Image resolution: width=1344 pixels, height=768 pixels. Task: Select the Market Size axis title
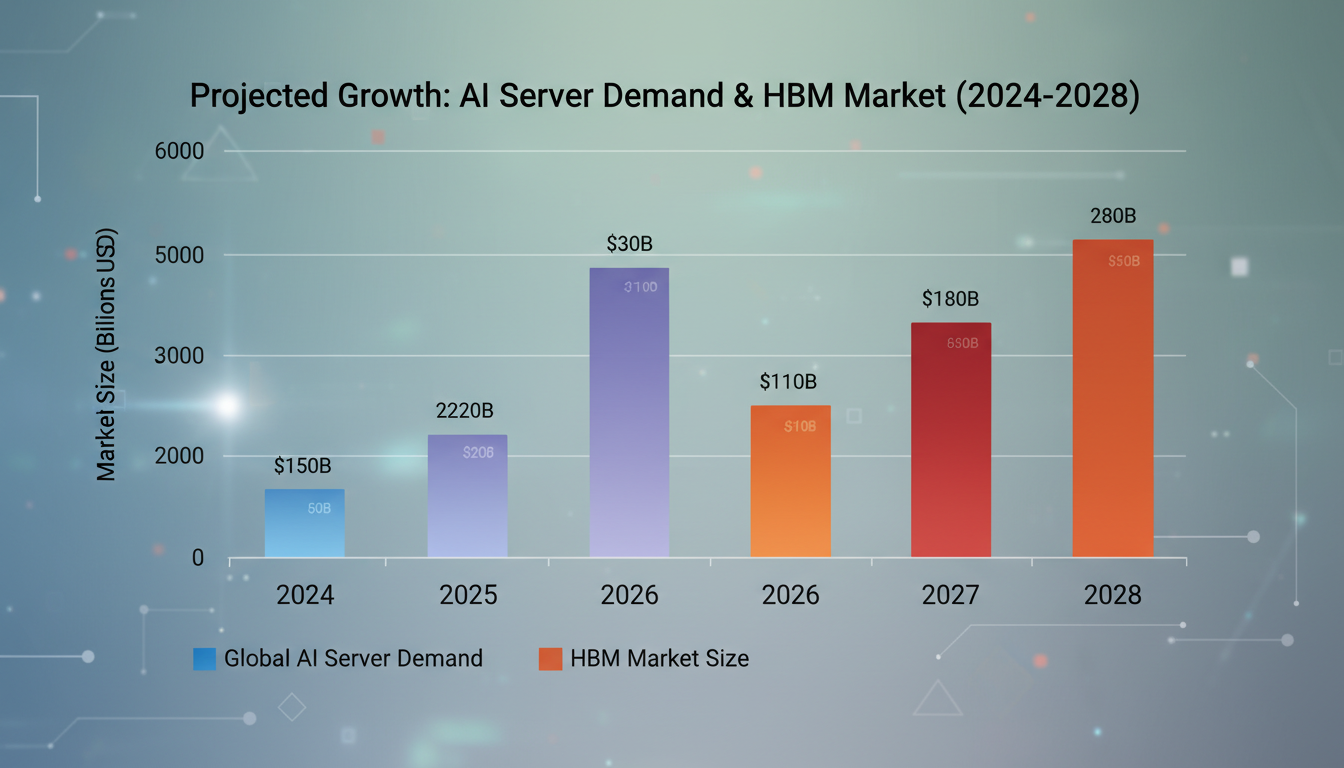tap(107, 355)
